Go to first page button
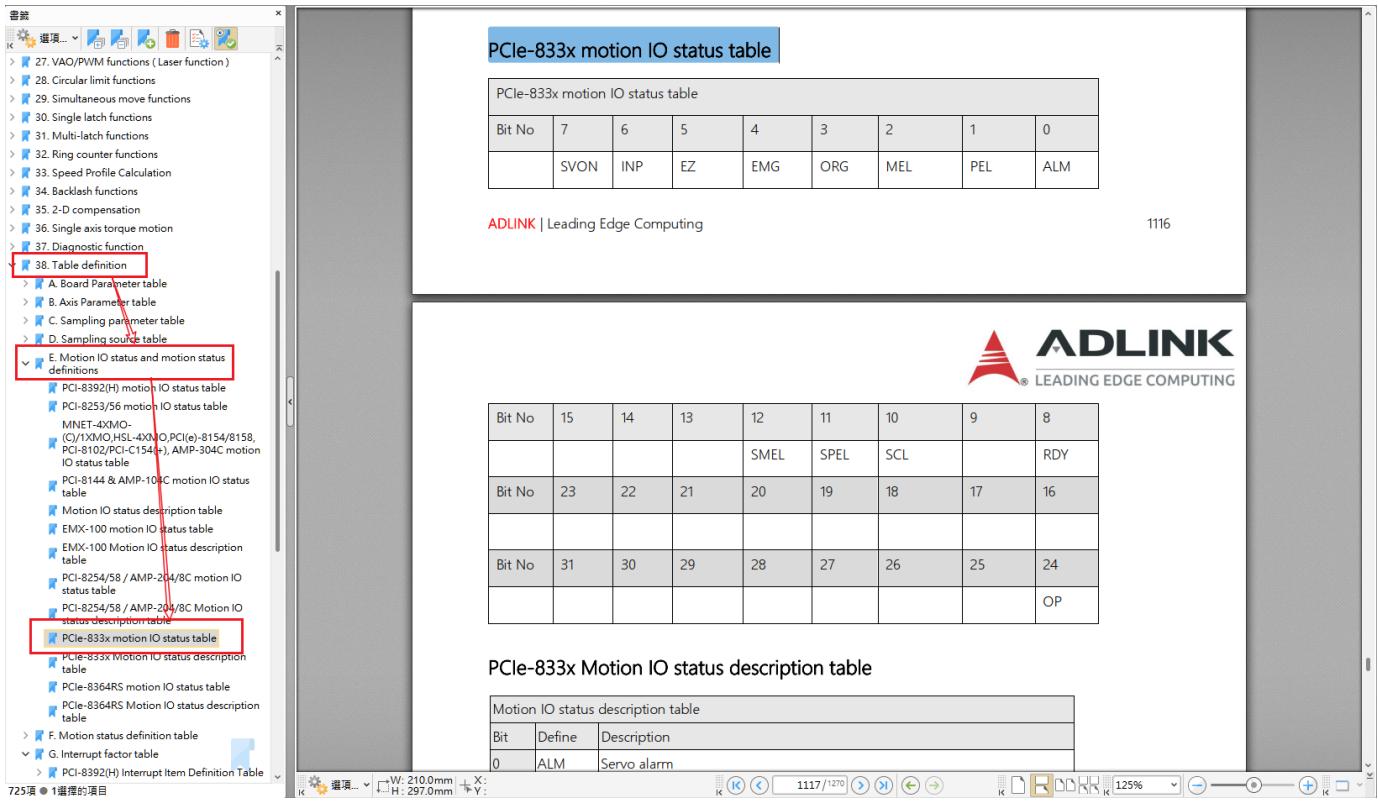Image resolution: width=1378 pixels, height=801 pixels. coord(736,783)
